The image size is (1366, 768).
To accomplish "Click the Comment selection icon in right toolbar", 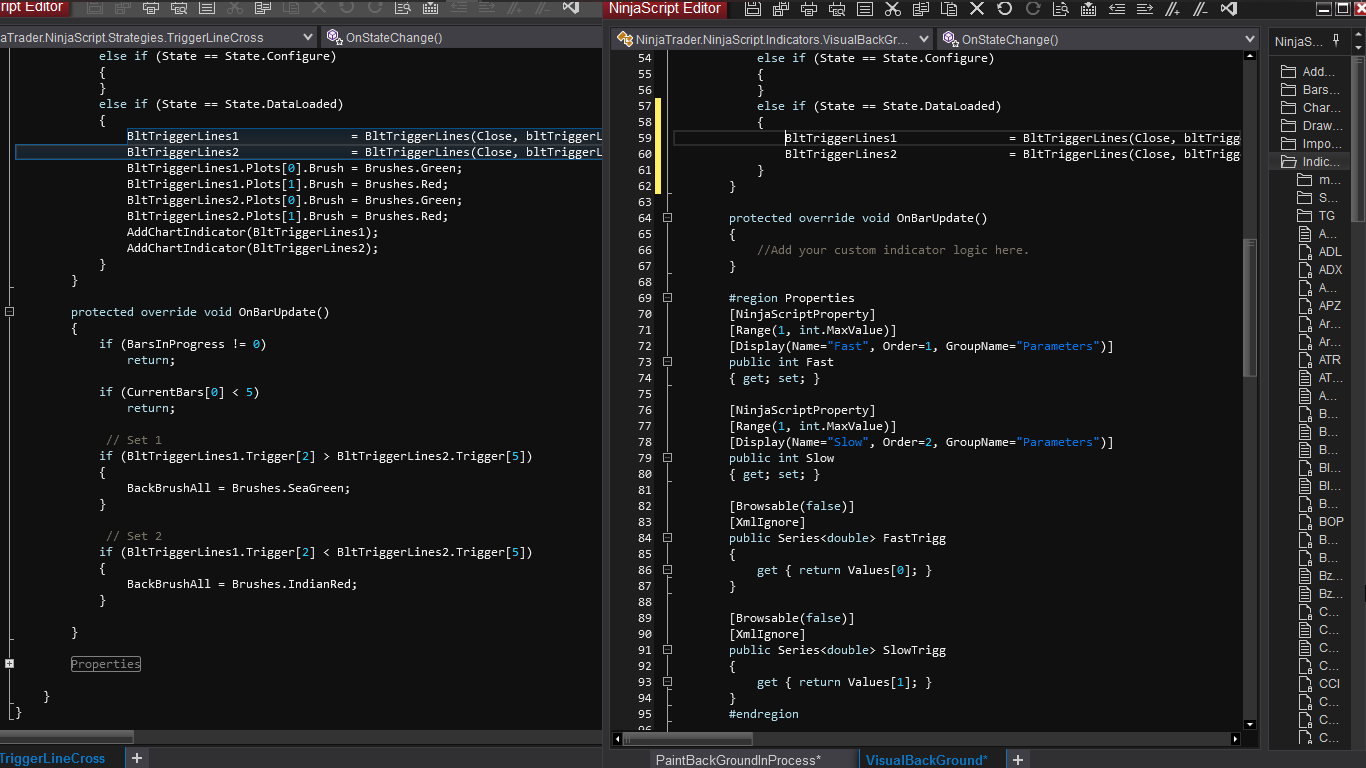I will pyautogui.click(x=1173, y=9).
